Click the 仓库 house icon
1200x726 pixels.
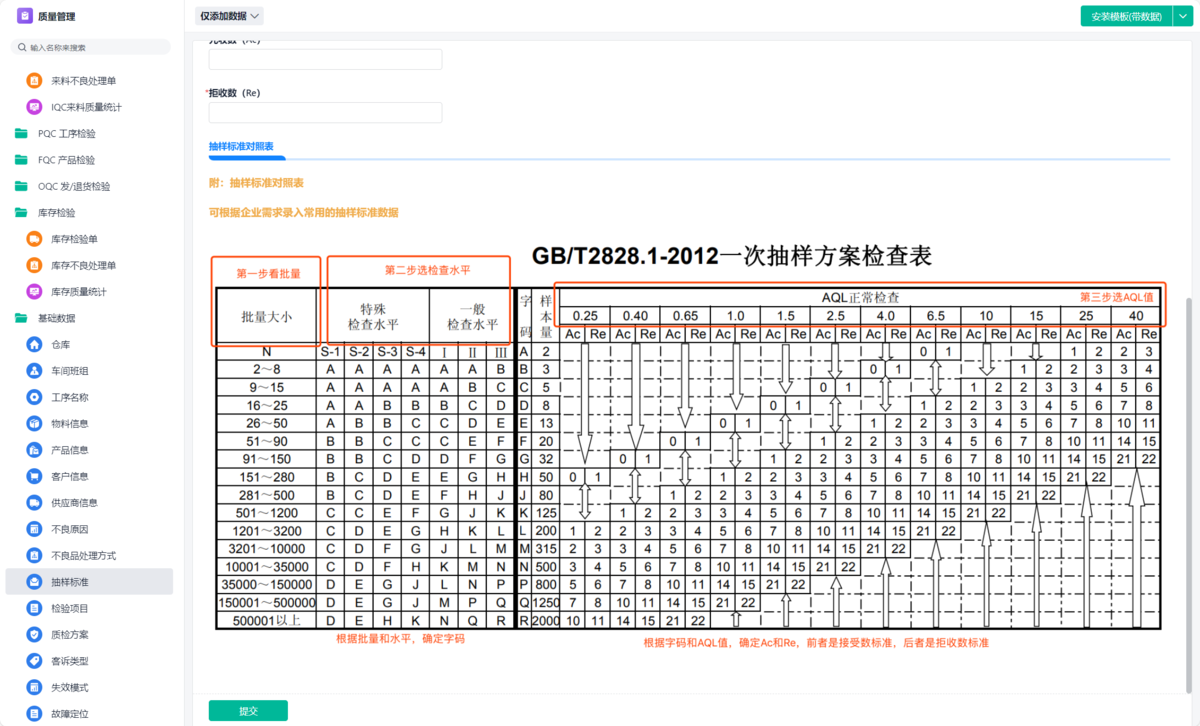(34, 344)
